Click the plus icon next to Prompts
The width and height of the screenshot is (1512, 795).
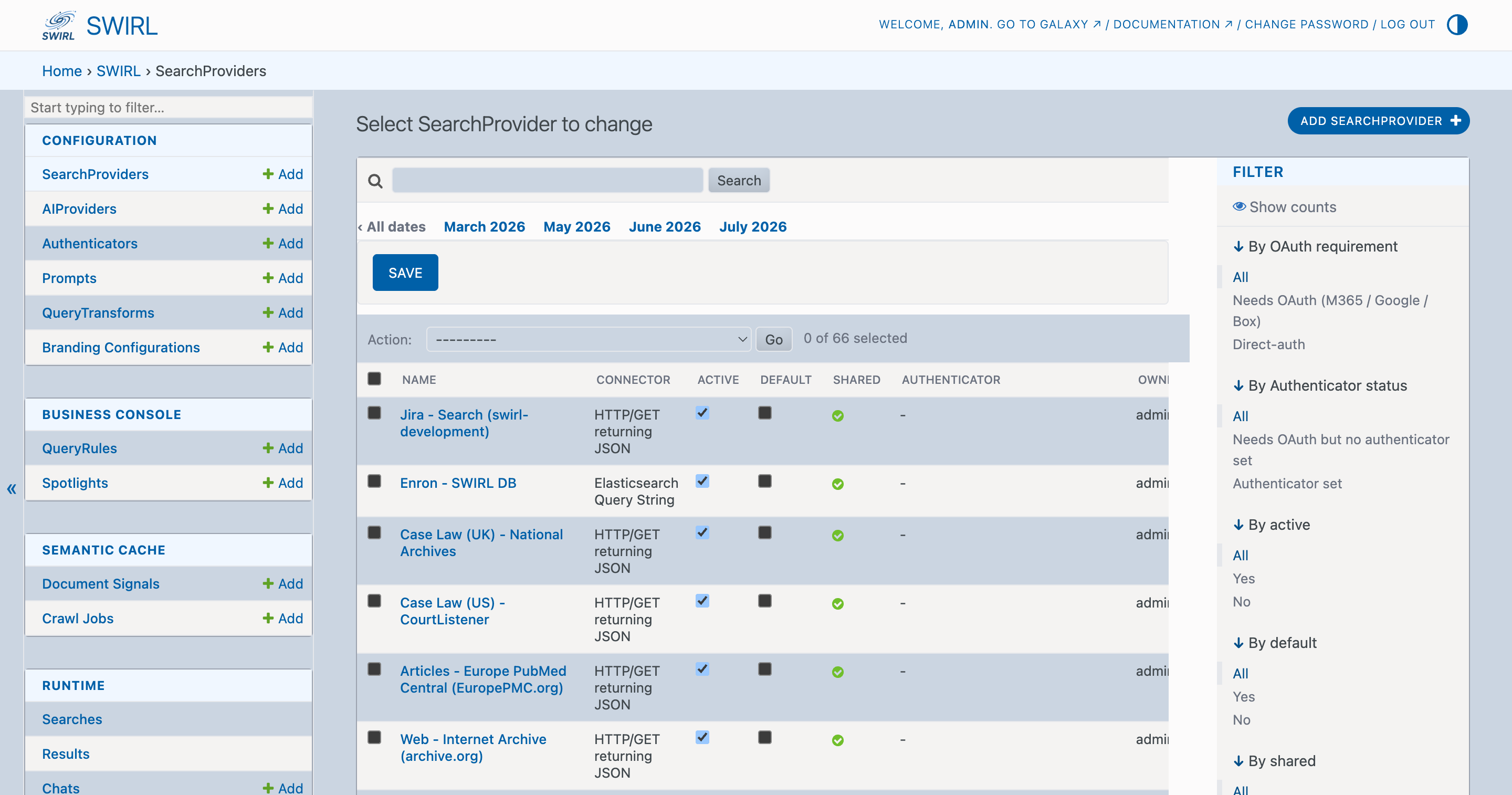click(268, 278)
